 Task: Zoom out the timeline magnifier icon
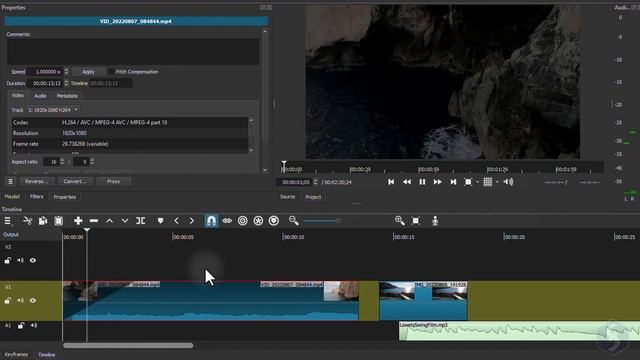(x=293, y=221)
